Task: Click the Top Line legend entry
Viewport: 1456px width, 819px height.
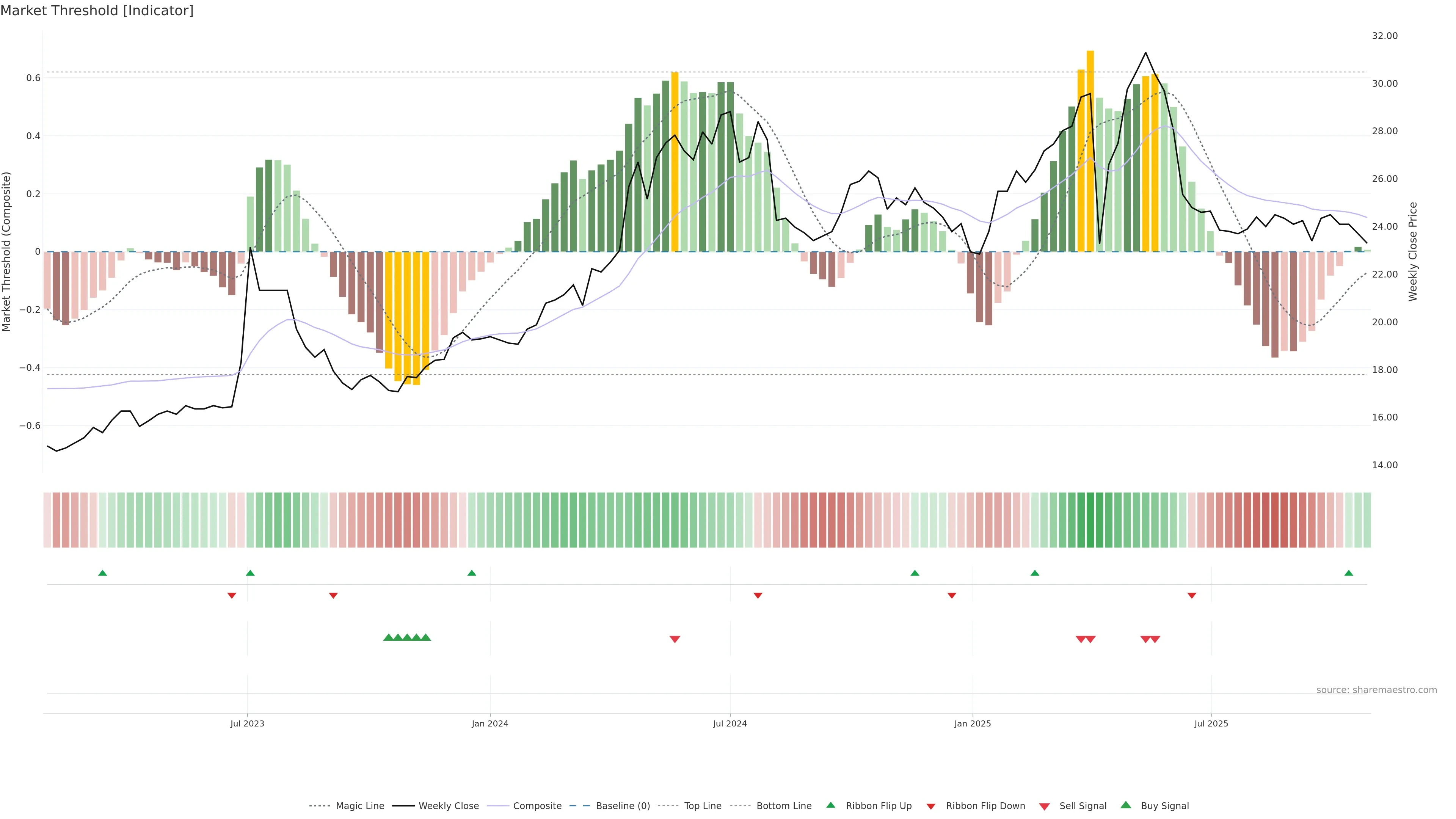Action: [703, 806]
